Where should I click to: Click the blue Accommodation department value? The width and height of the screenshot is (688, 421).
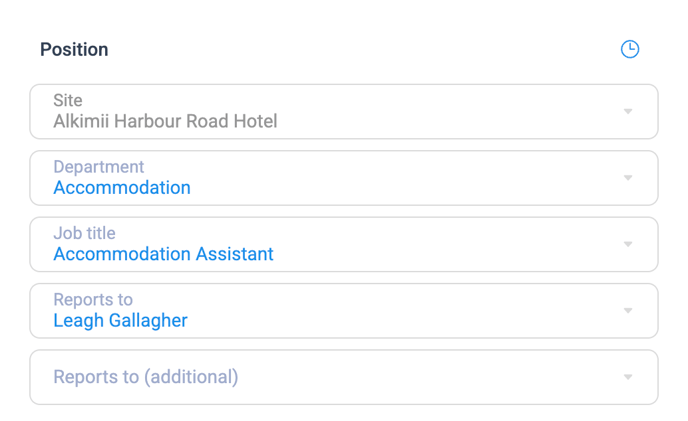122,188
